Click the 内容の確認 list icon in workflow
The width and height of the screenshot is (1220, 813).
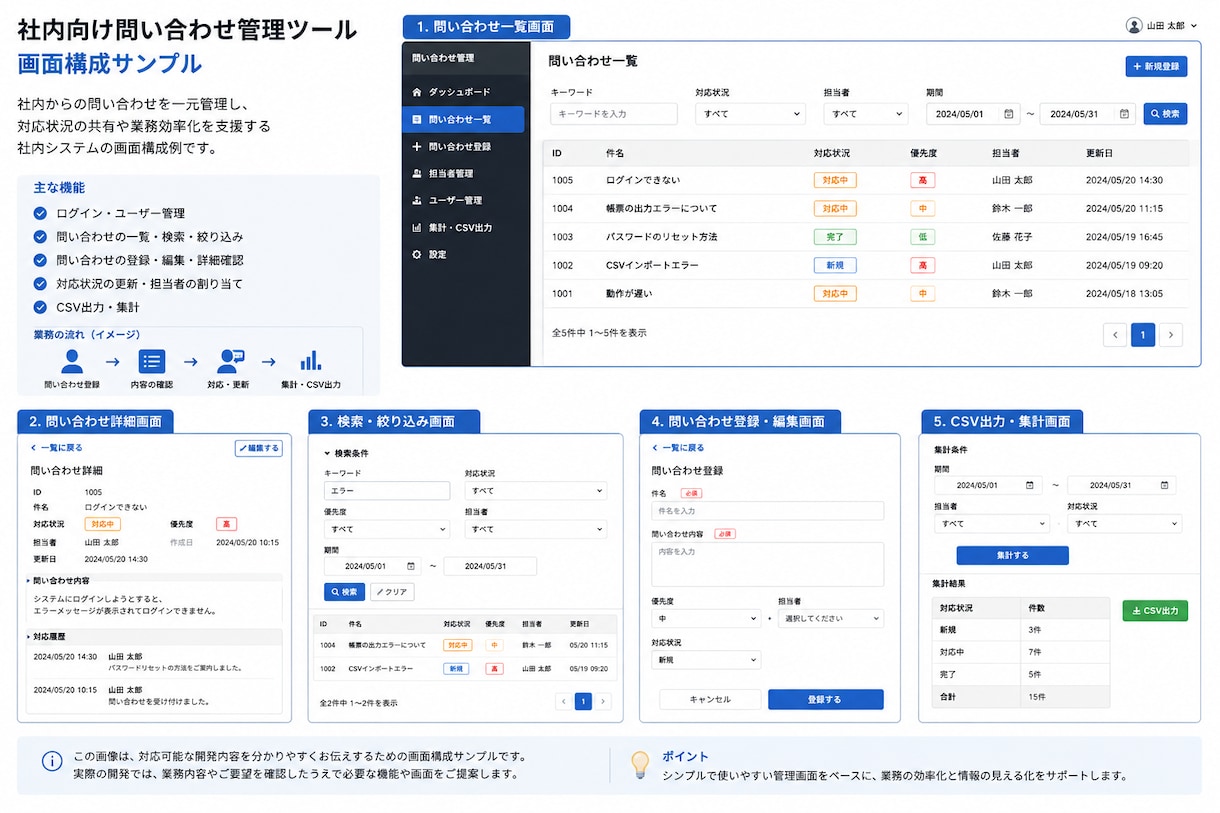pos(152,362)
